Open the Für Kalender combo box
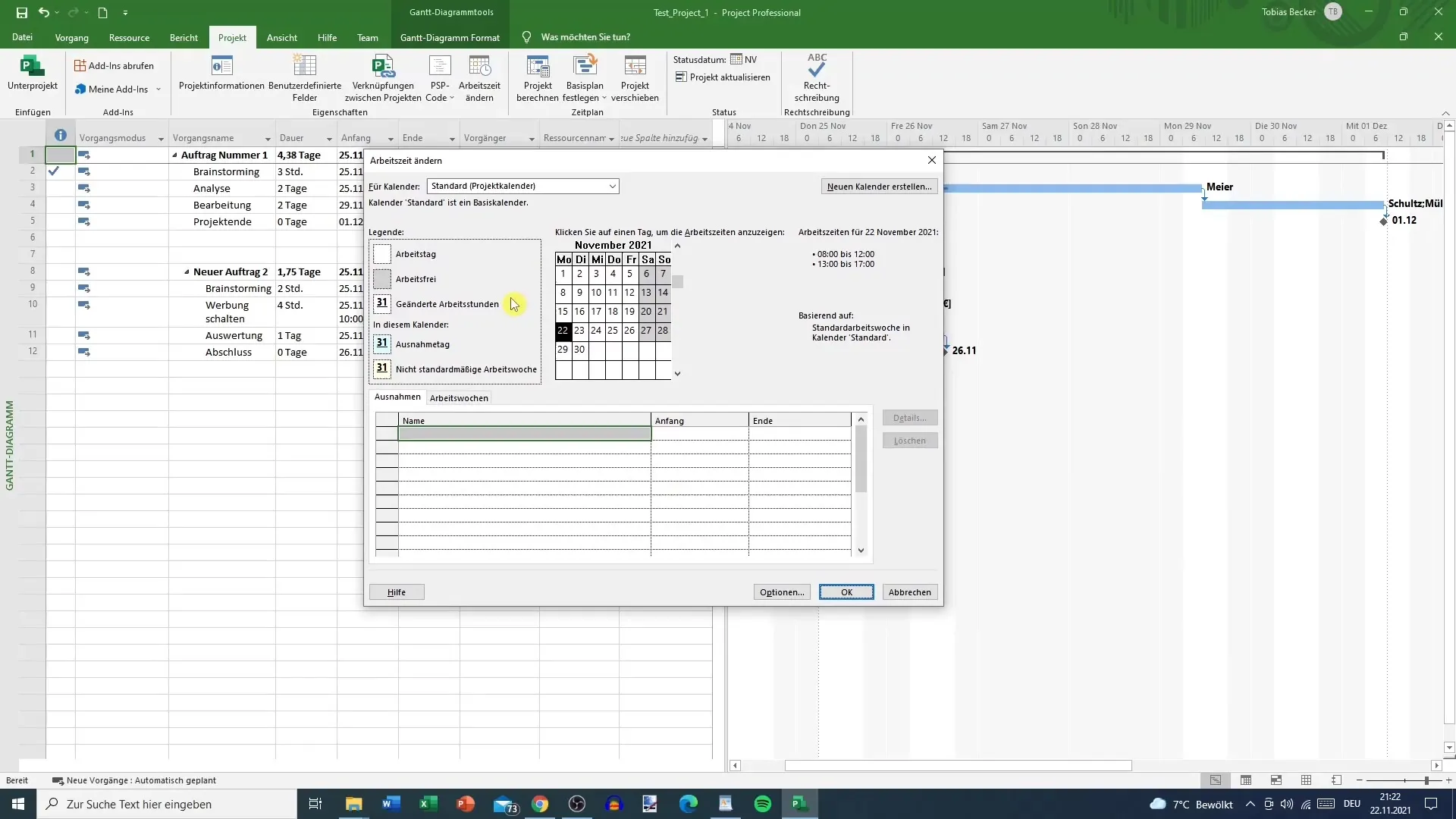The image size is (1456, 819). (522, 186)
